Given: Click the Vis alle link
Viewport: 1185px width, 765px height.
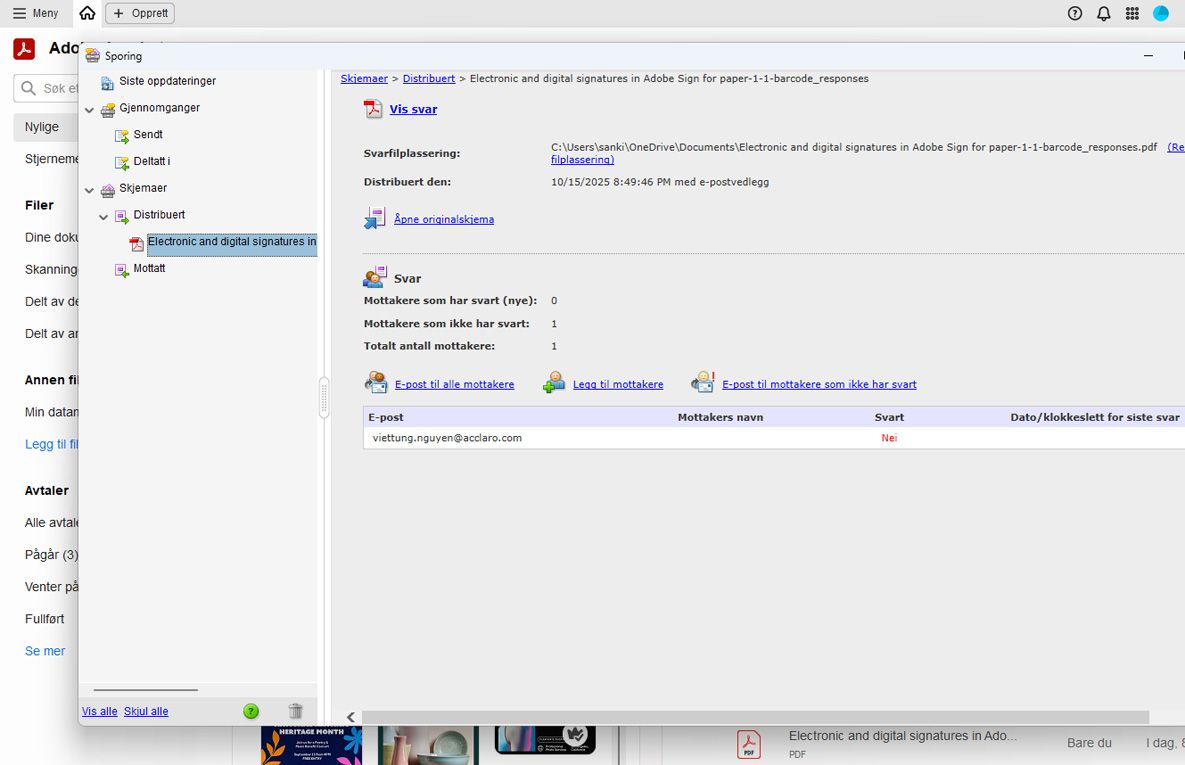Looking at the screenshot, I should 100,711.
